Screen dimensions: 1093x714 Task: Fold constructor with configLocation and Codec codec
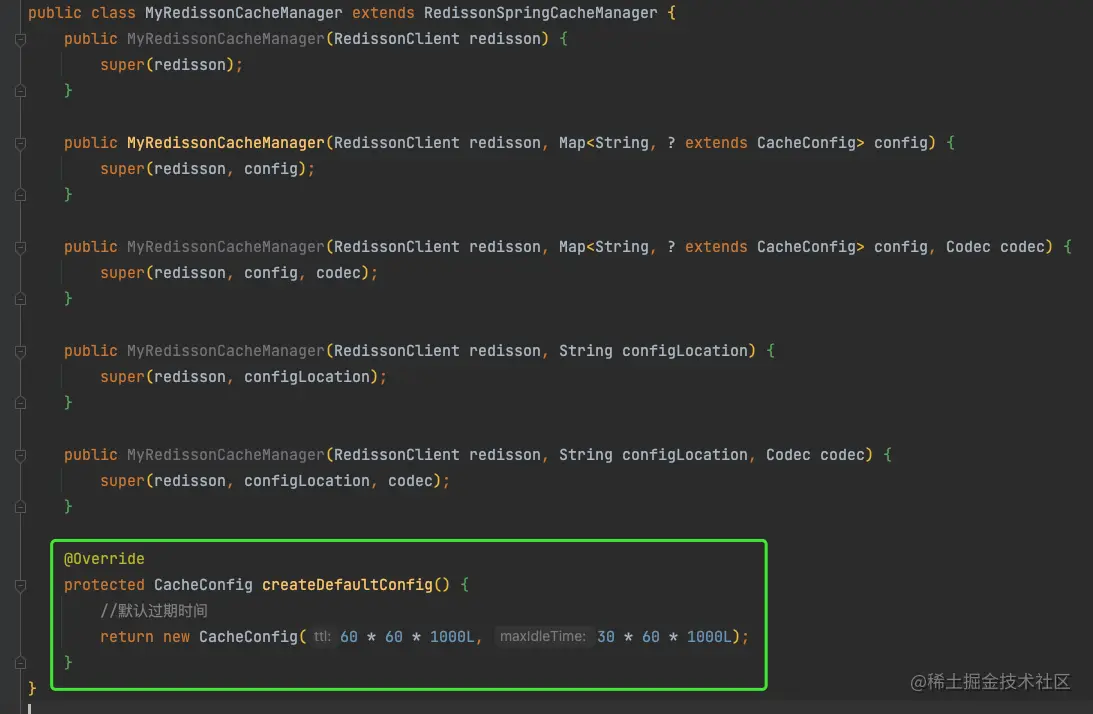tap(20, 455)
